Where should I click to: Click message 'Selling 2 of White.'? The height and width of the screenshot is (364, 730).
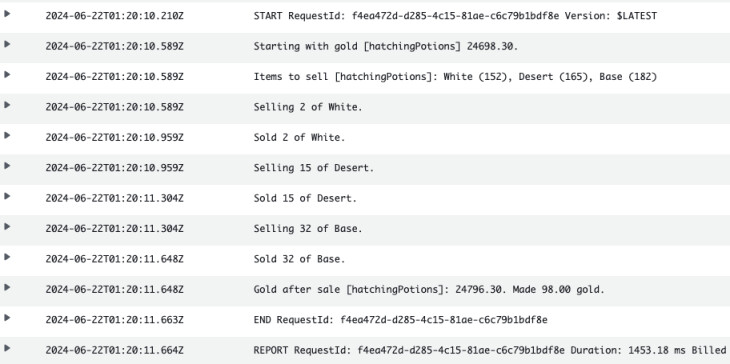click(x=308, y=108)
